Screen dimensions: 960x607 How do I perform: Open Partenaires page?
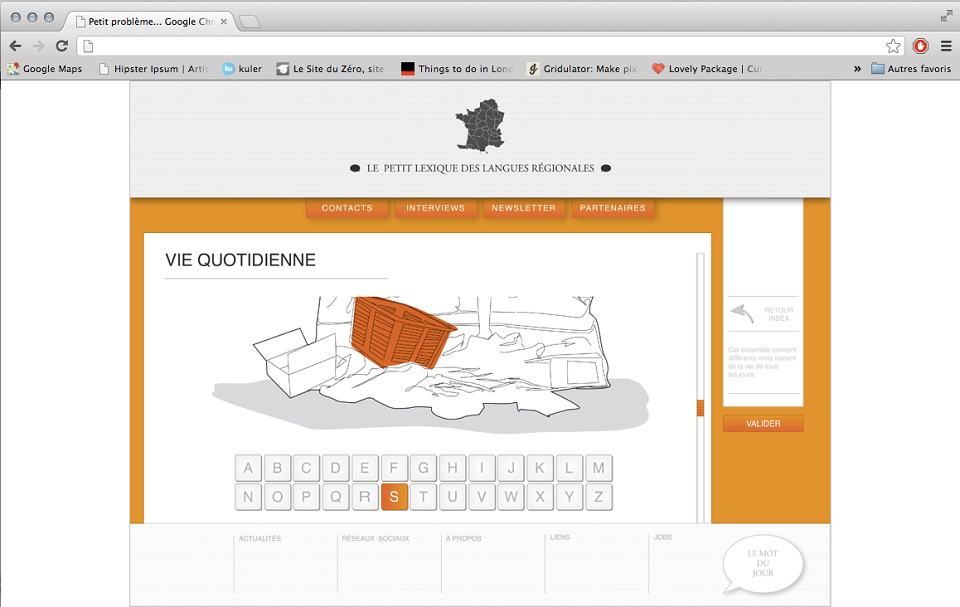[x=613, y=208]
